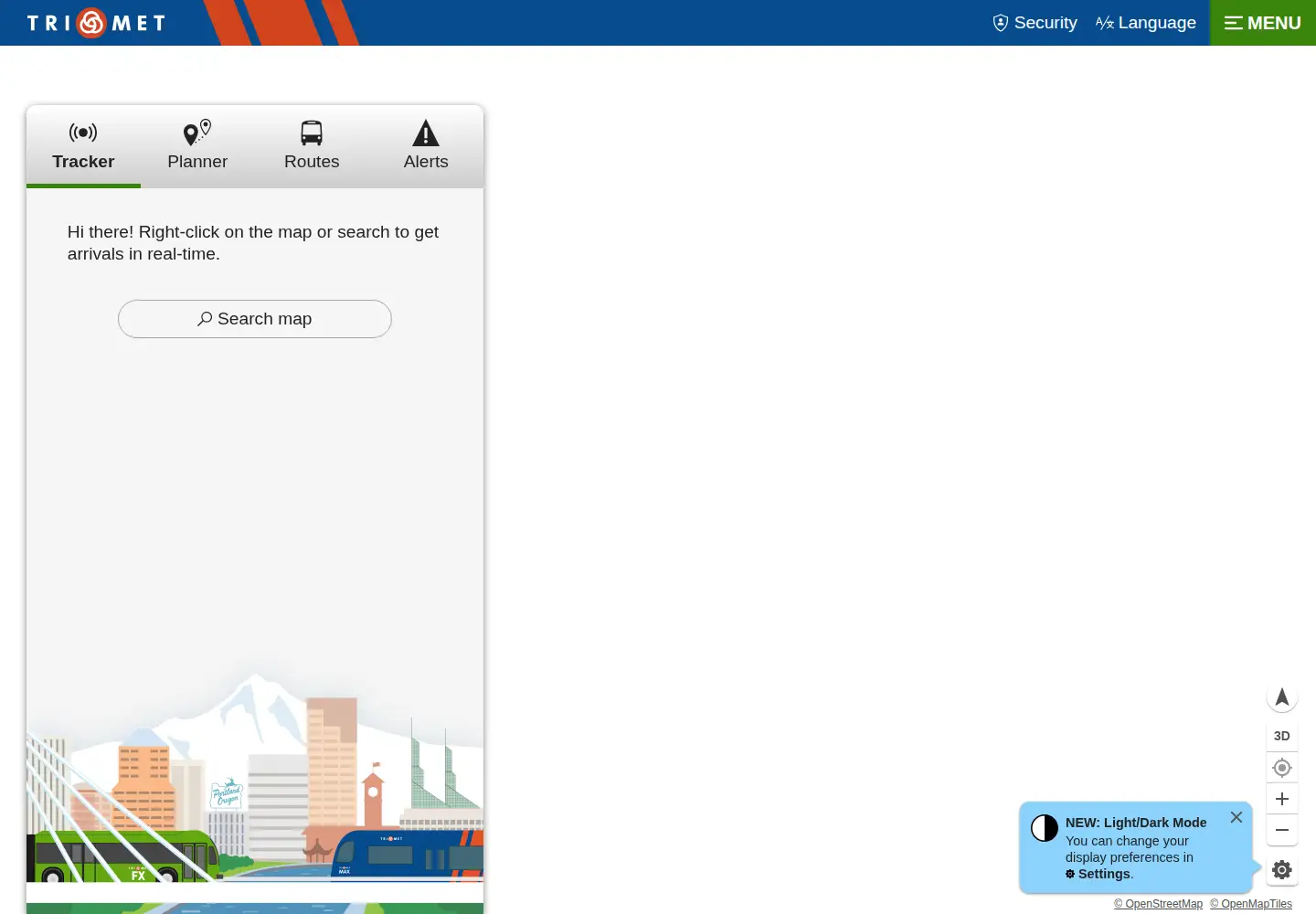Click the "NEW: Light/Dark Mode" heading
The width and height of the screenshot is (1316, 914).
coord(1136,823)
